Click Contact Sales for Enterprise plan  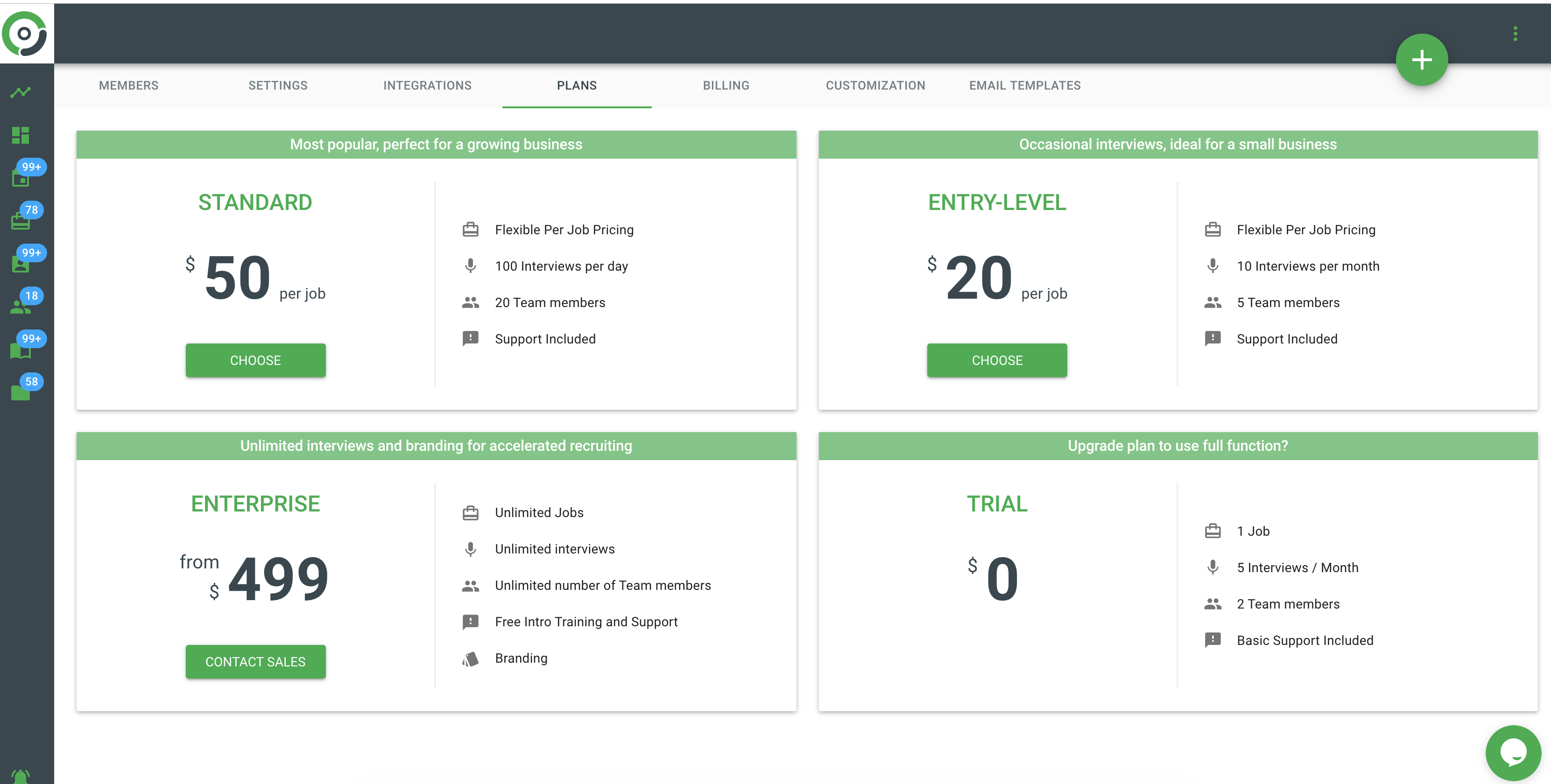click(255, 662)
